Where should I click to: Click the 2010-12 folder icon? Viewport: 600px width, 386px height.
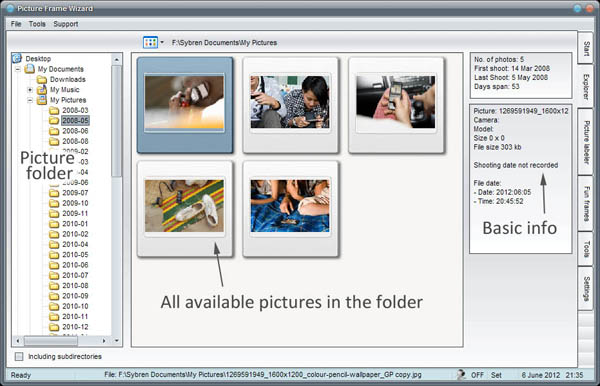(54, 327)
